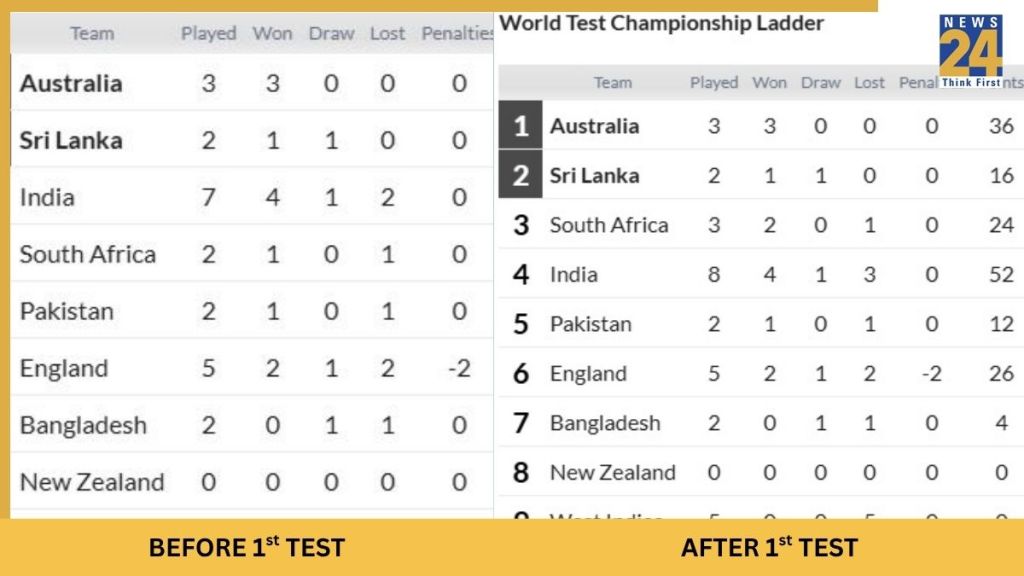Click rank number 6 beside England
1024x576 pixels.
521,373
